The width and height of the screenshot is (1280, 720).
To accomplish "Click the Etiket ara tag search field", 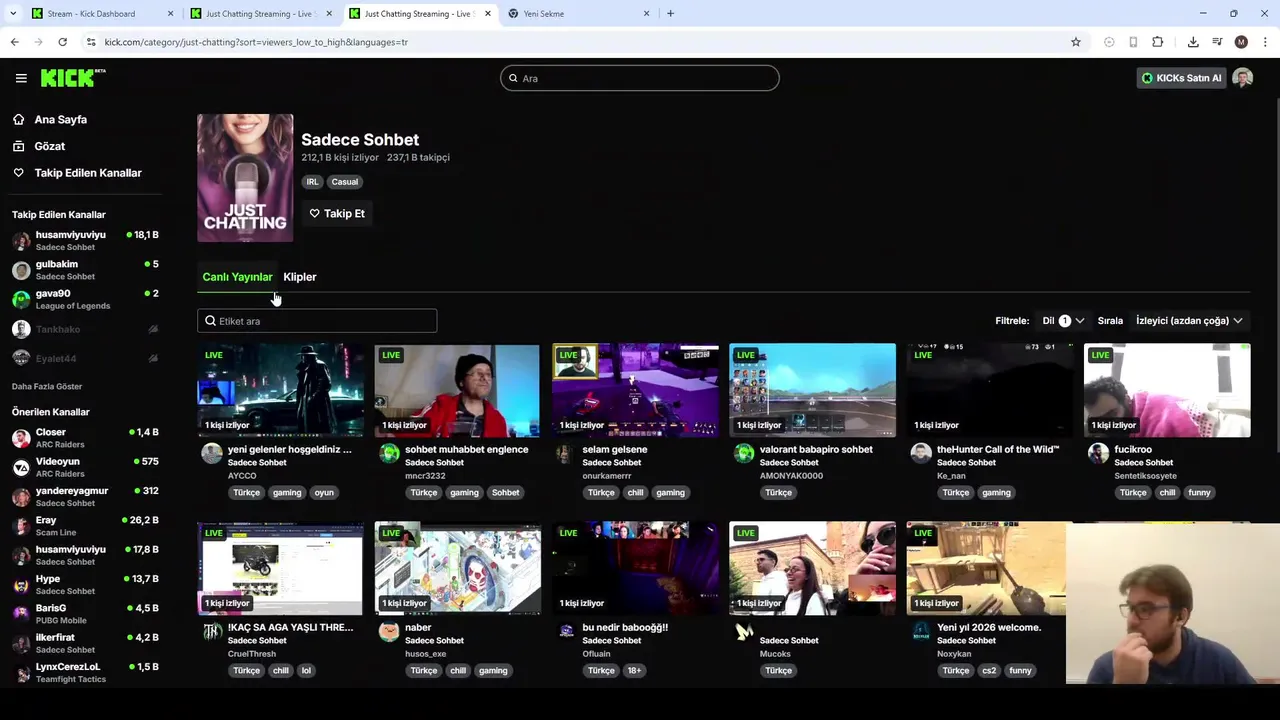I will click(317, 321).
